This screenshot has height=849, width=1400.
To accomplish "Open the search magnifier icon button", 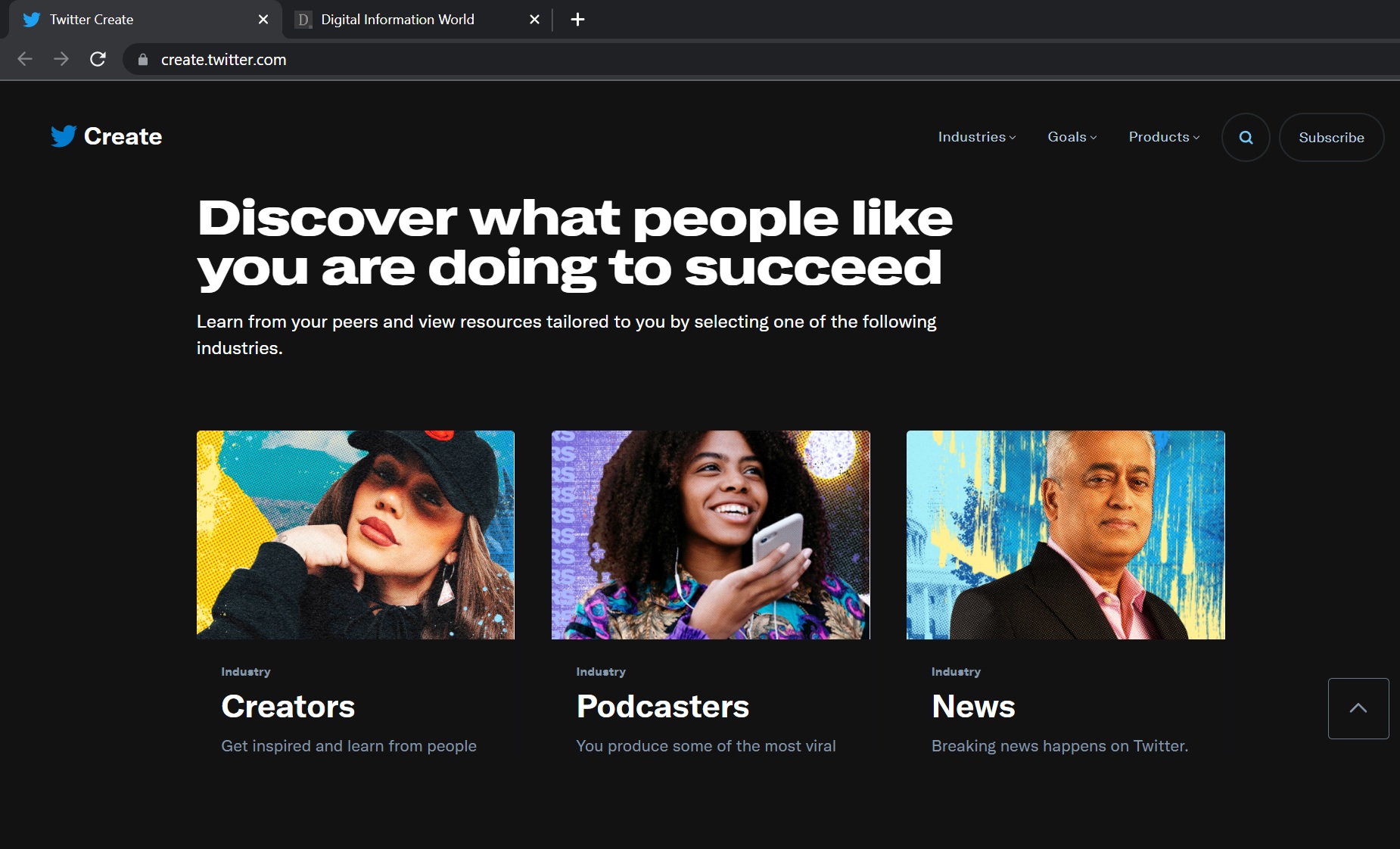I will pos(1246,137).
